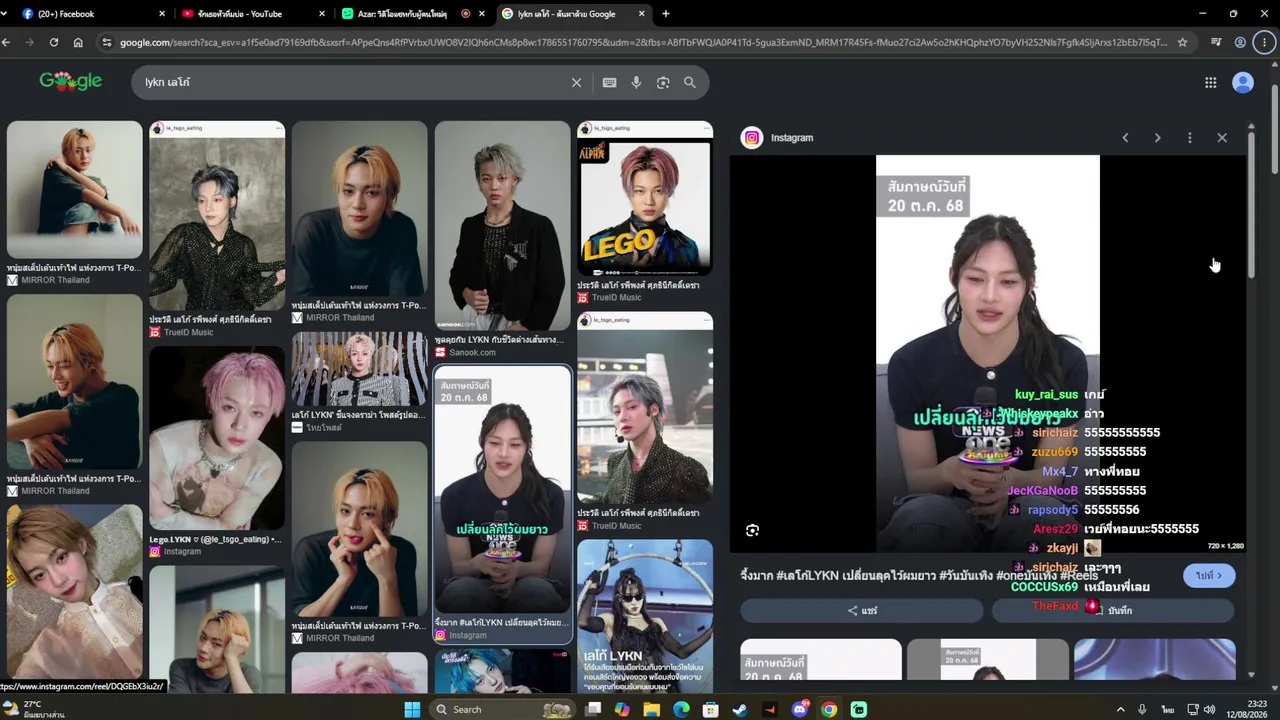Open the selected Instagram interview thumbnail
Viewport: 1280px width, 720px height.
[x=502, y=490]
